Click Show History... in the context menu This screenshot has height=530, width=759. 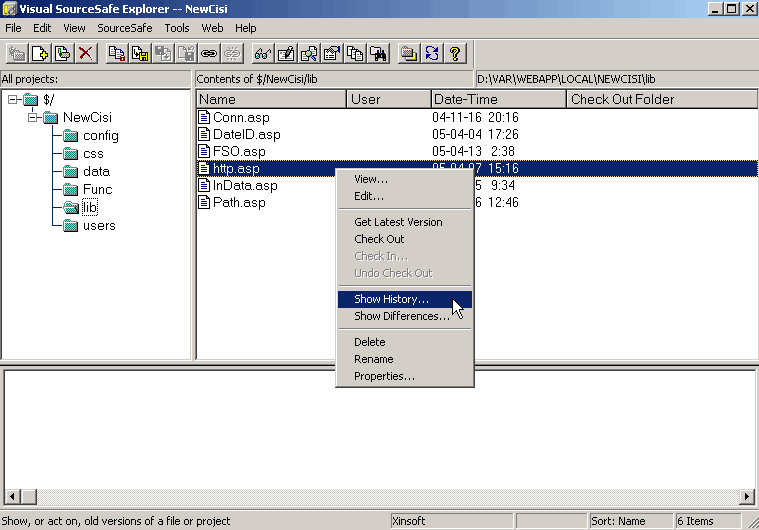(405, 299)
